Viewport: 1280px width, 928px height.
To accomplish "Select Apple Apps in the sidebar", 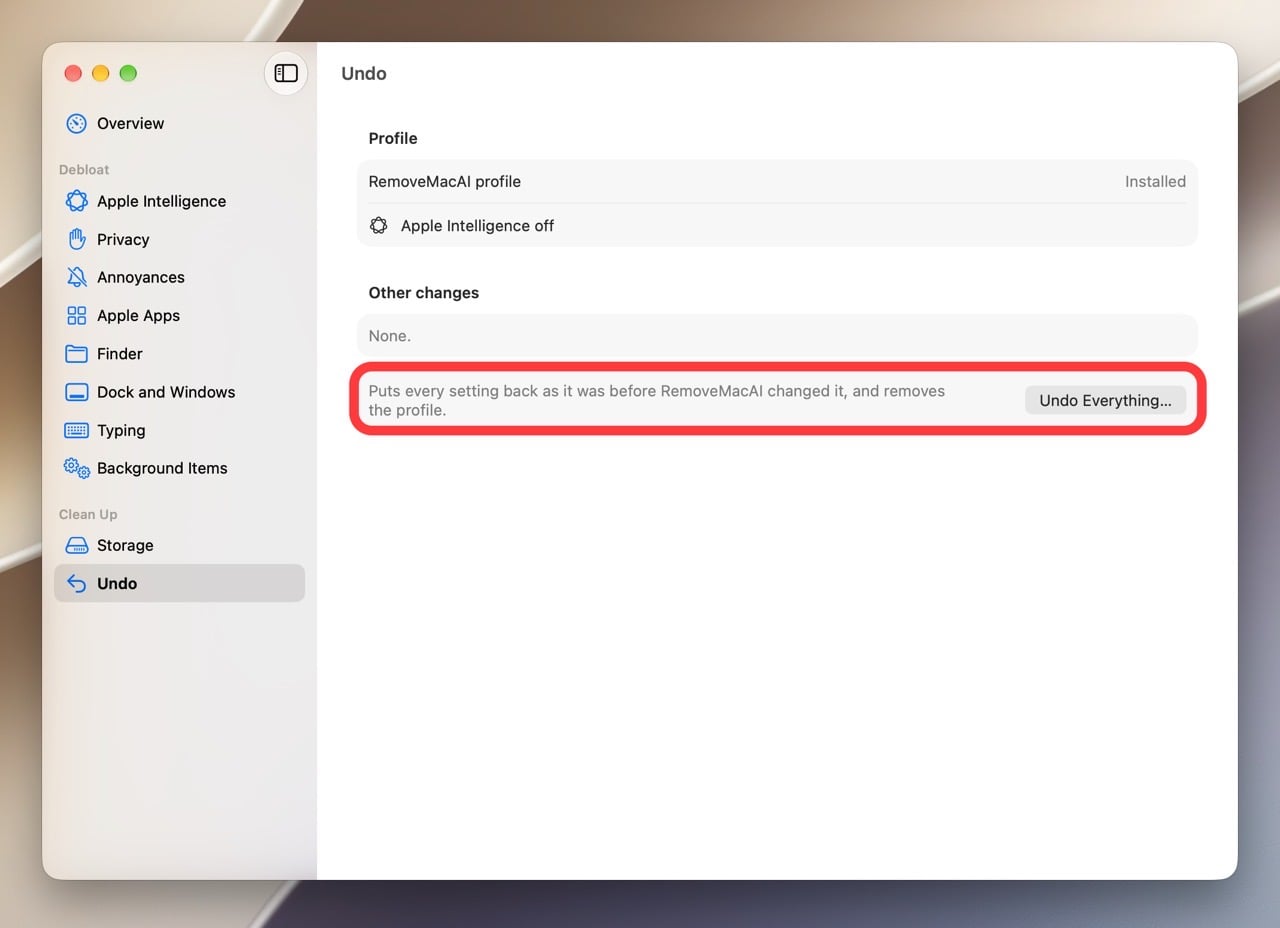I will pos(180,316).
